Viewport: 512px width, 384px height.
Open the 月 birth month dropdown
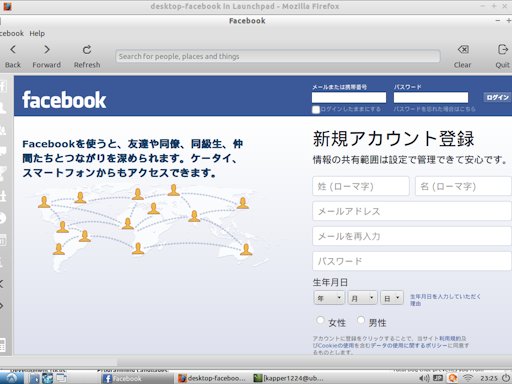(362, 298)
